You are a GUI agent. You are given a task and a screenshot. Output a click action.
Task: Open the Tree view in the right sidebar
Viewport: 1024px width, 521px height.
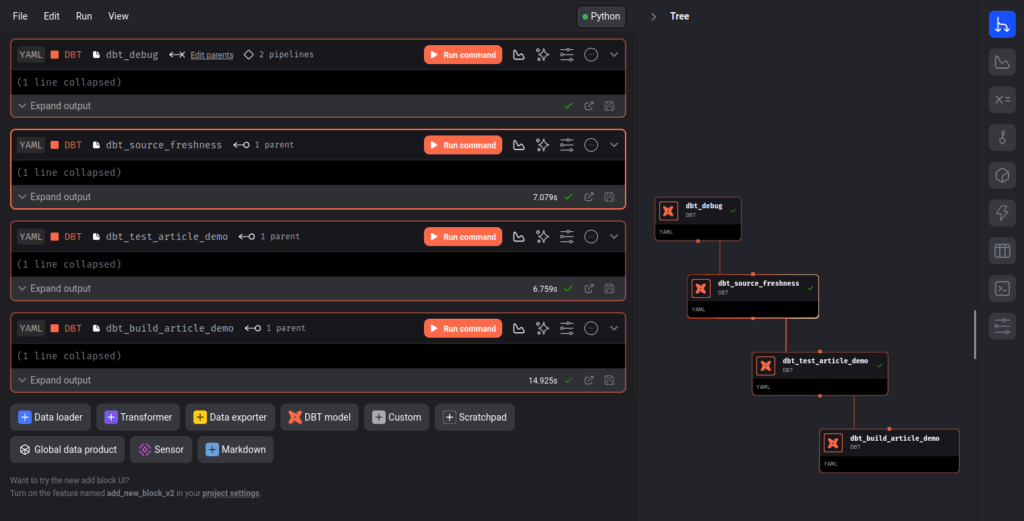click(1001, 25)
